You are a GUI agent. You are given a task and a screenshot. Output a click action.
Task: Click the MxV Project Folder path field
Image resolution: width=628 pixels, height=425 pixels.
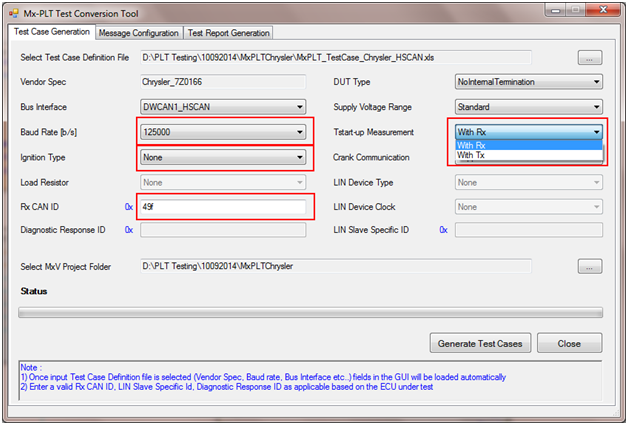pos(336,266)
